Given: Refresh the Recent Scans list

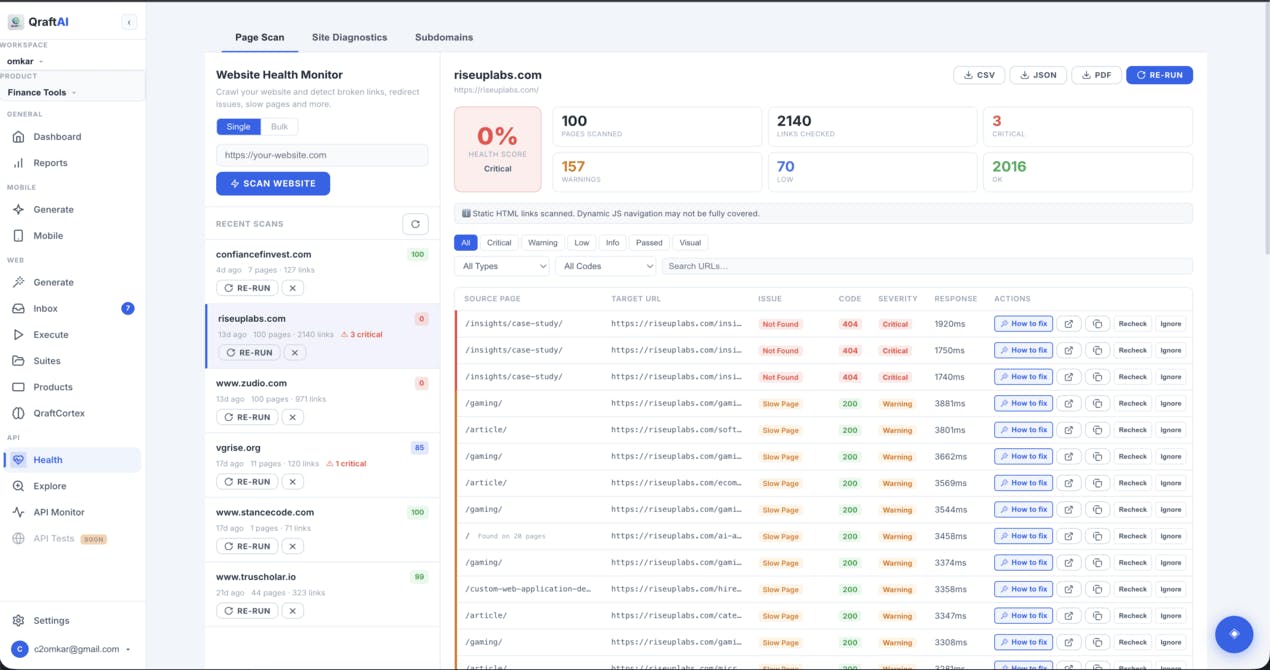Looking at the screenshot, I should [415, 224].
